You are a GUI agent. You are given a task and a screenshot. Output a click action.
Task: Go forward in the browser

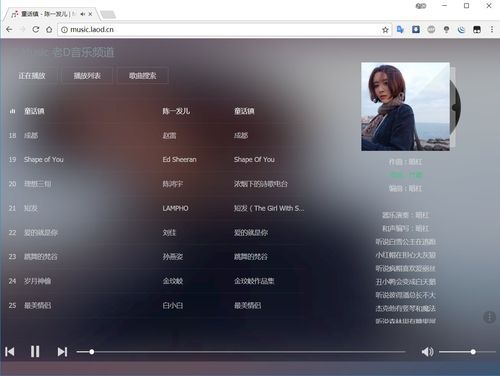(22, 29)
